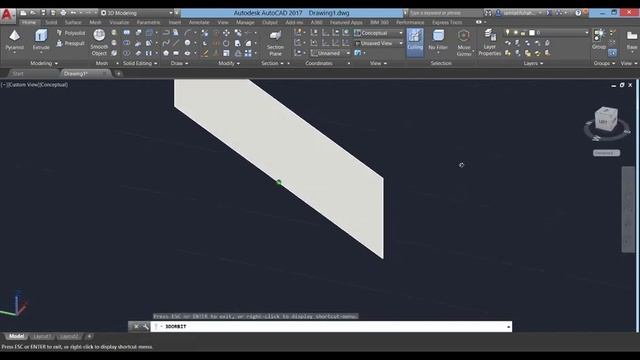Select the Pyramid solid tool
640x360 pixels.
(15, 40)
